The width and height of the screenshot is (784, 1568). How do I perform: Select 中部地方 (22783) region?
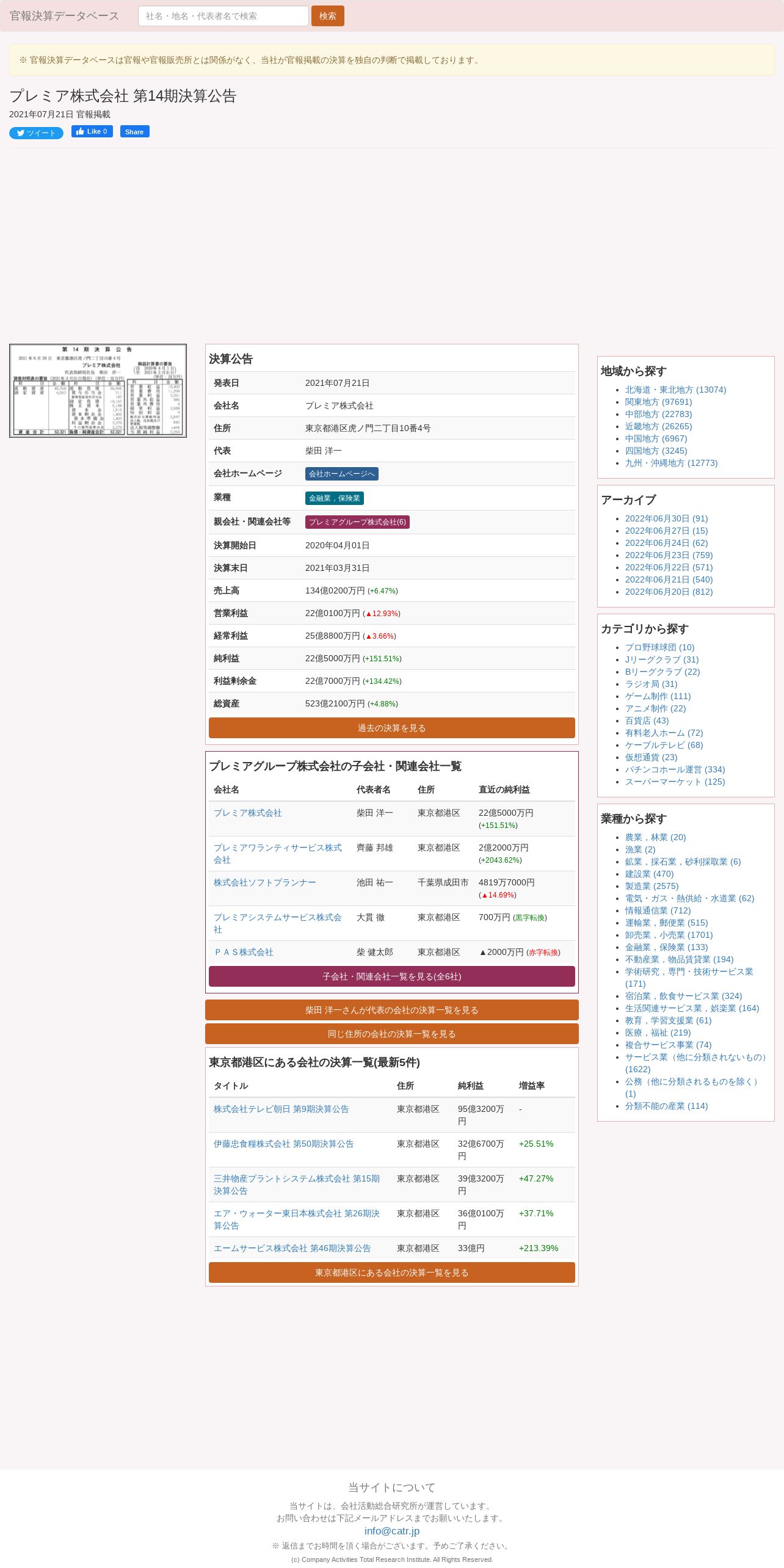(658, 414)
